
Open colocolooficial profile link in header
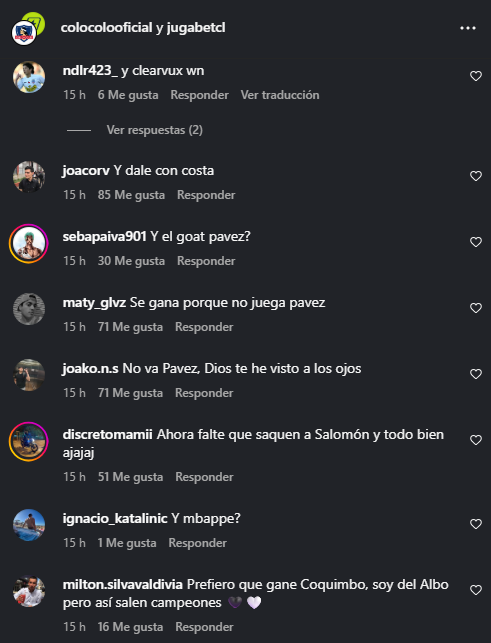point(106,27)
